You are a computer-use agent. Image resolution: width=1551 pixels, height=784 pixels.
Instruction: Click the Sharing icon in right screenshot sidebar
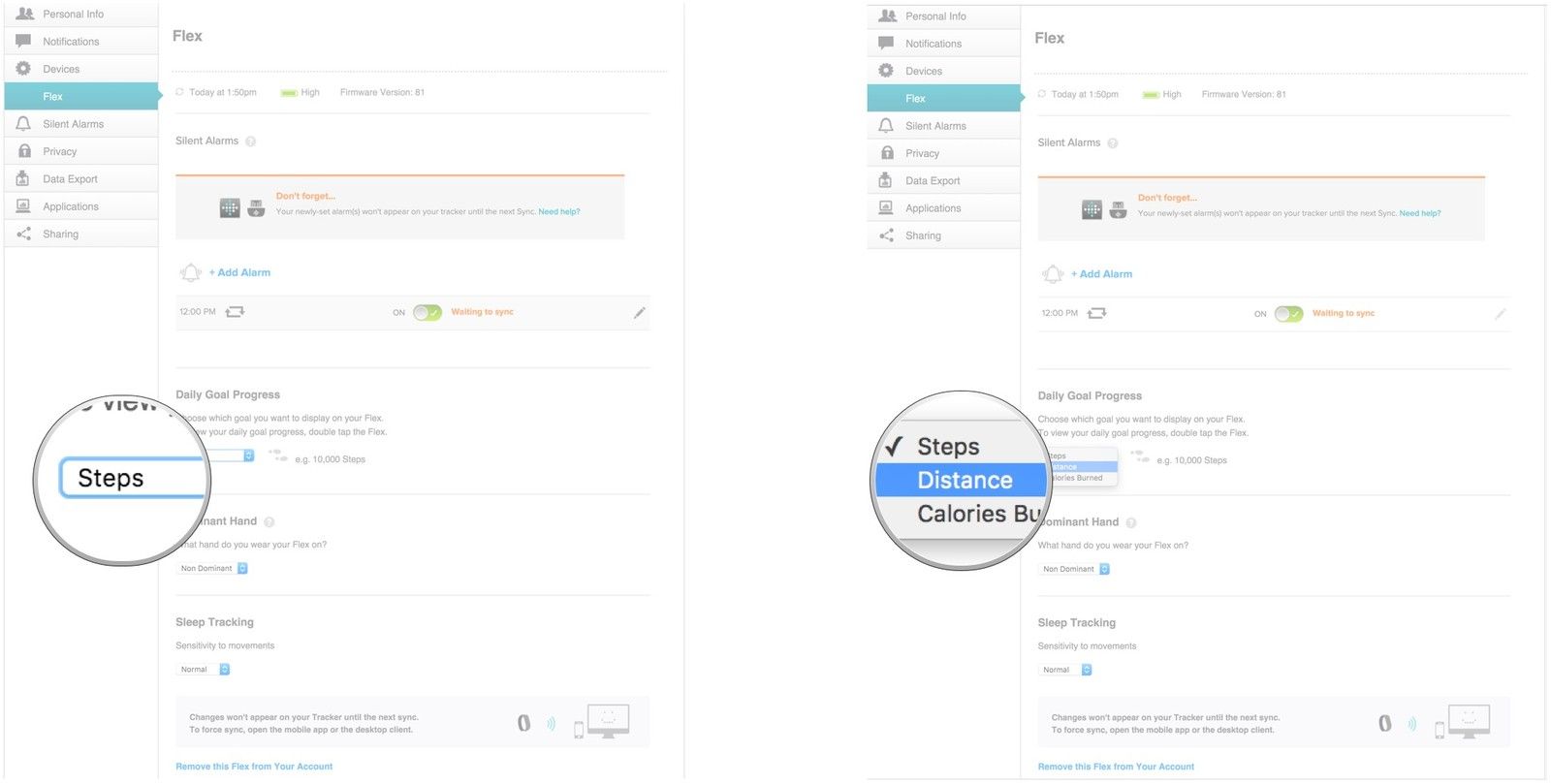(x=886, y=235)
